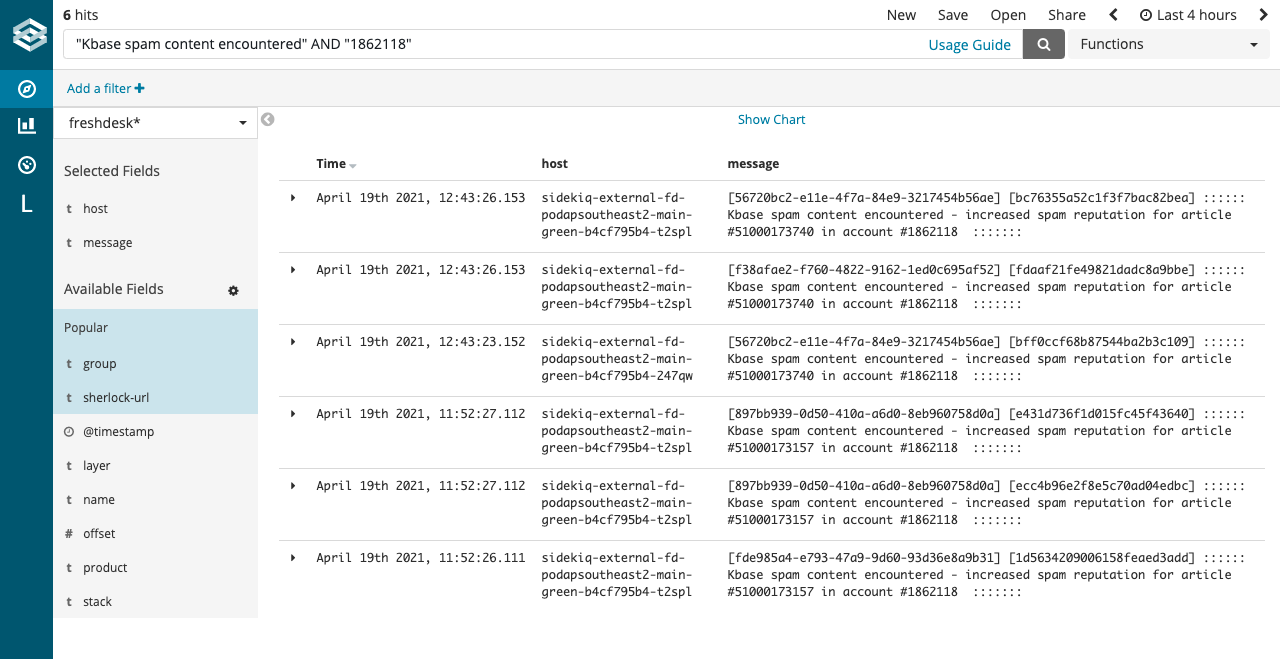Expand the row with ID e431d736f1d015fc45f43640
Screen dimensions: 1280x659
(293, 414)
